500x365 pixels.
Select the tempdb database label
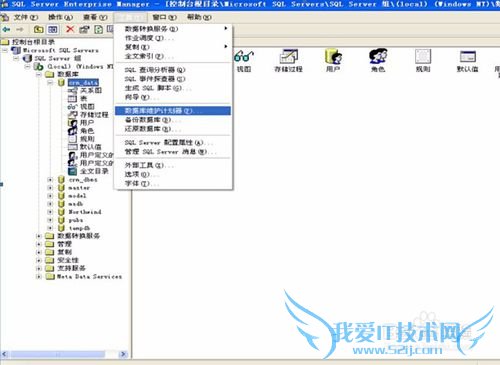point(79,228)
